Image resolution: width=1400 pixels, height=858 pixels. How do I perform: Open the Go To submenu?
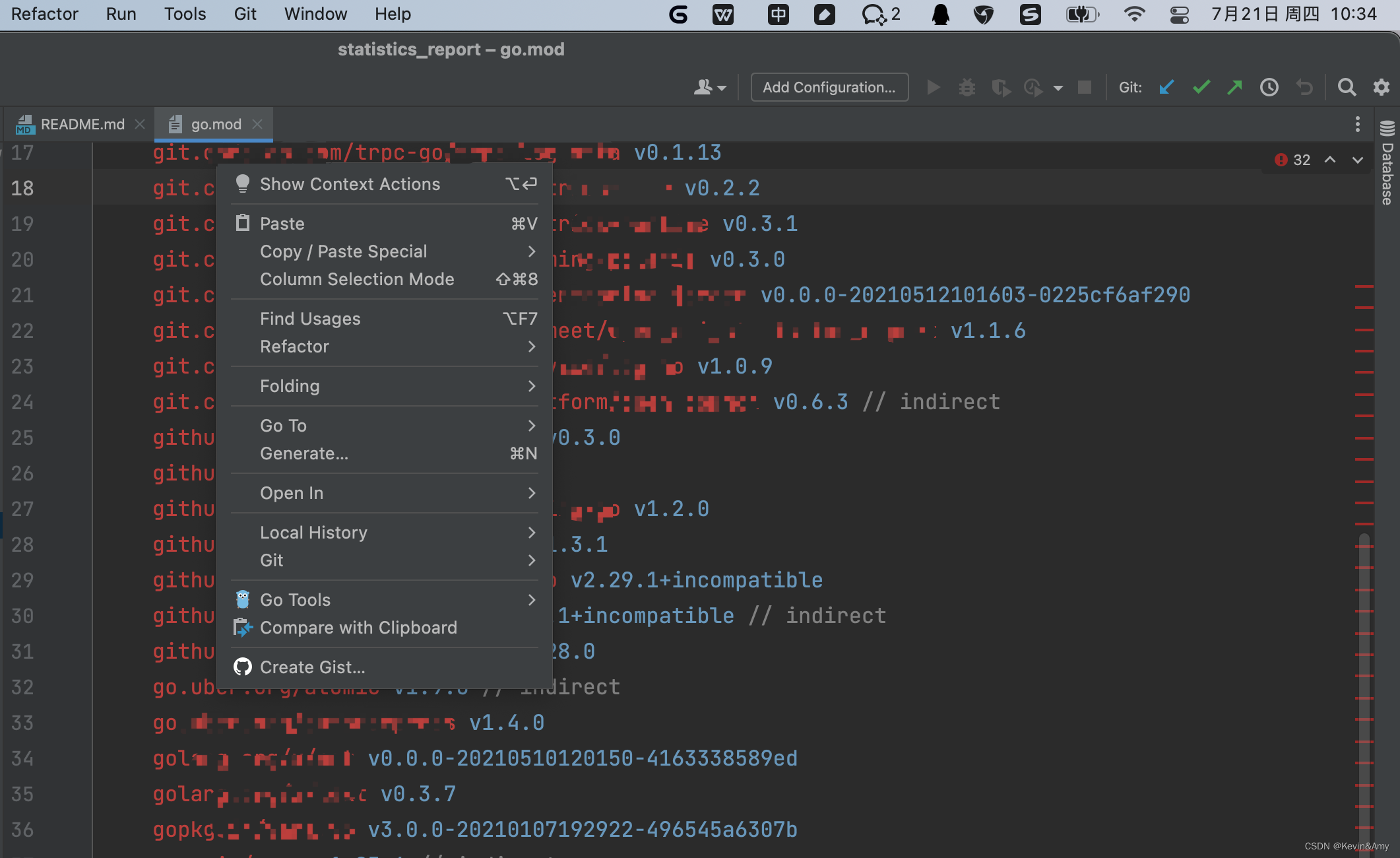(283, 426)
